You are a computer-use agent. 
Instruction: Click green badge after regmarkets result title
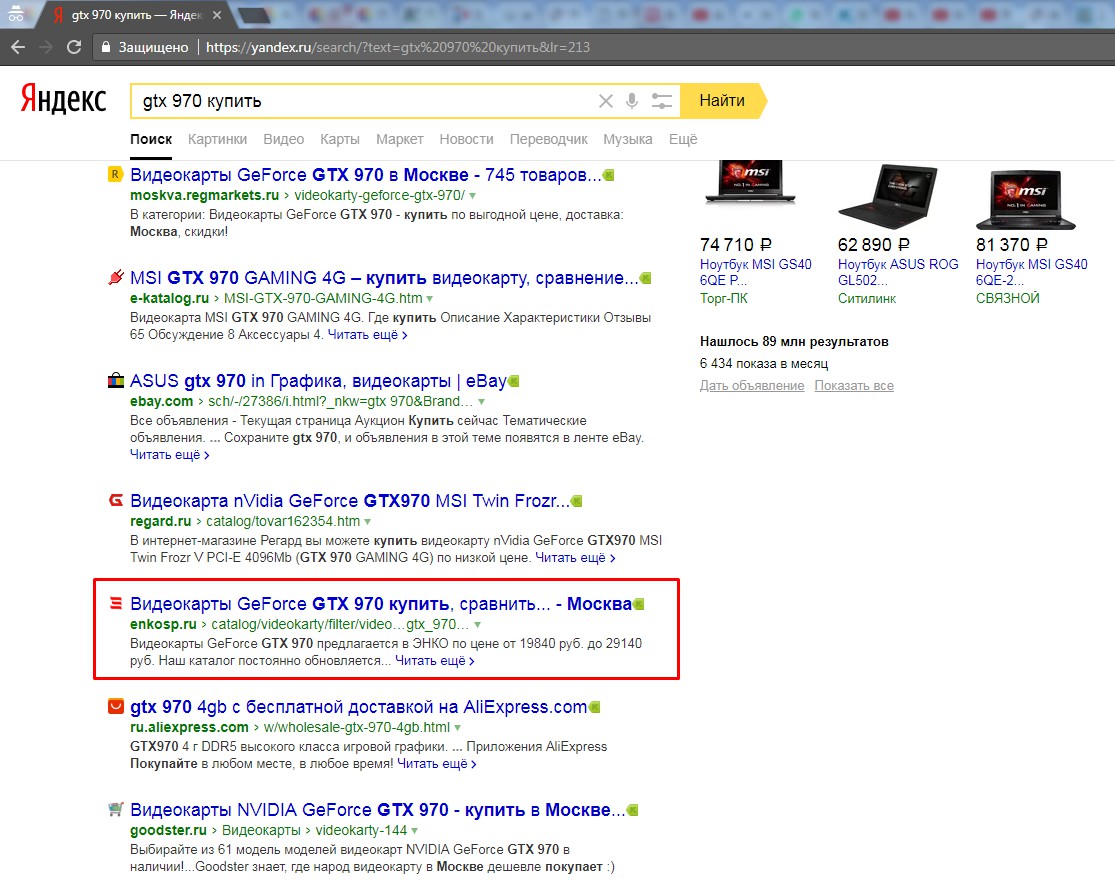tap(609, 175)
